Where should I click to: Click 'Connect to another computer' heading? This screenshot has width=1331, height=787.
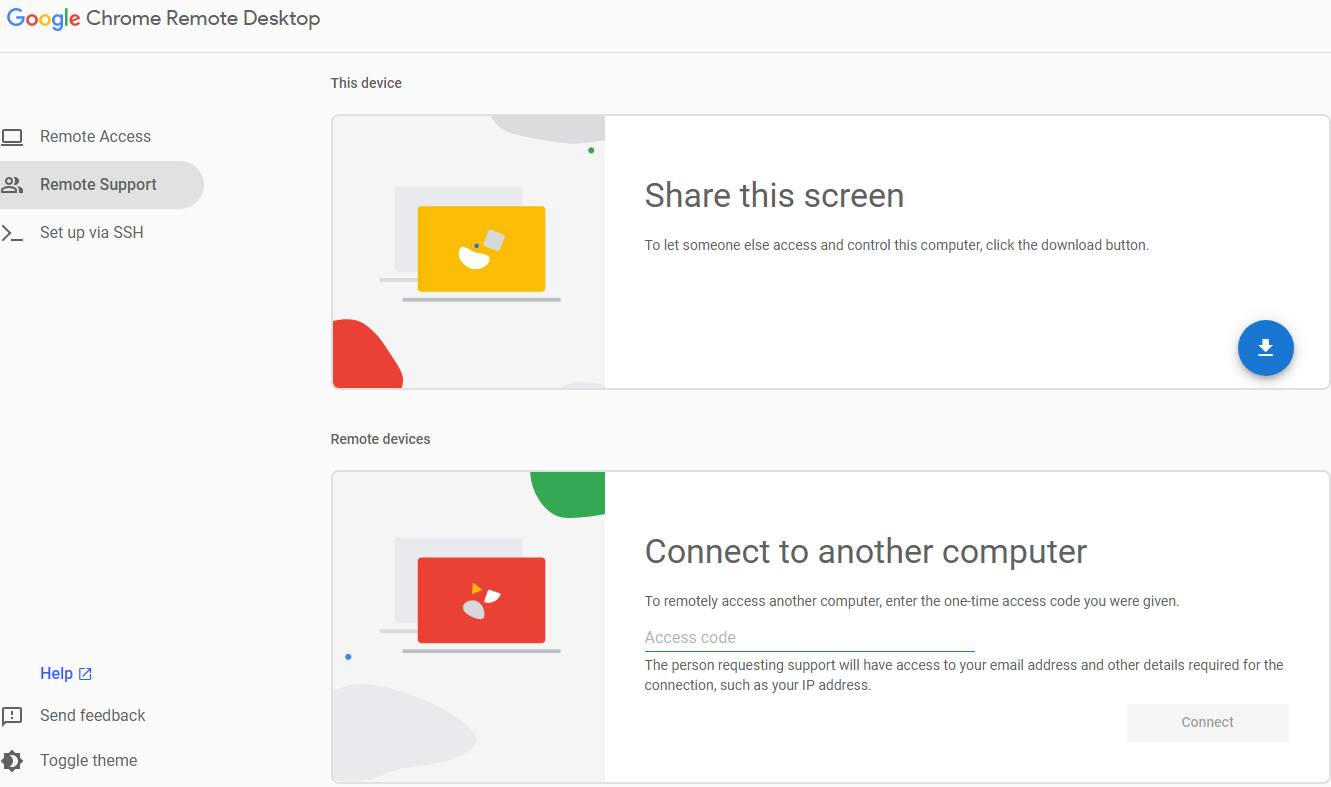[866, 551]
